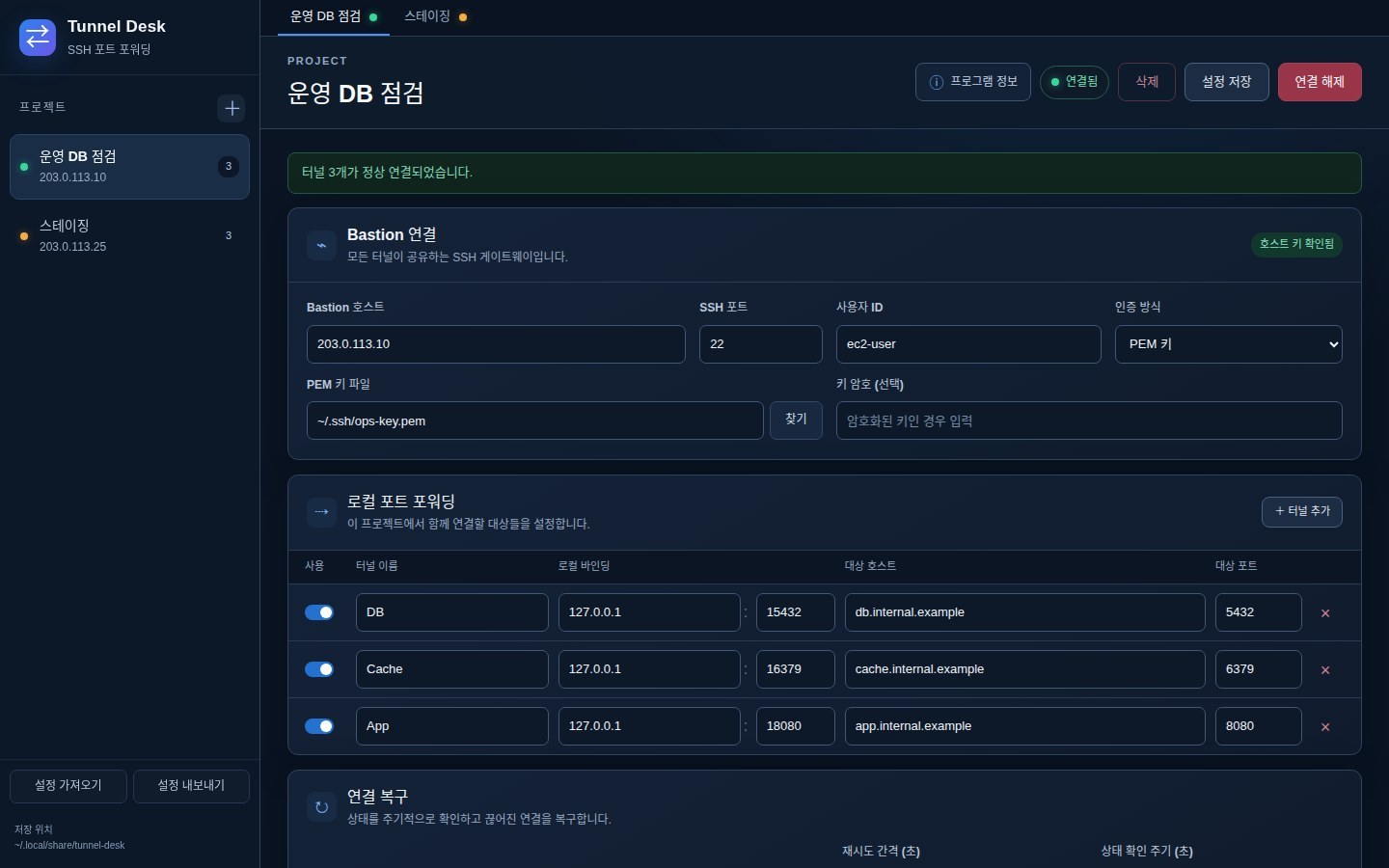
Task: Delete the DB tunnel row
Action: coord(1325,613)
